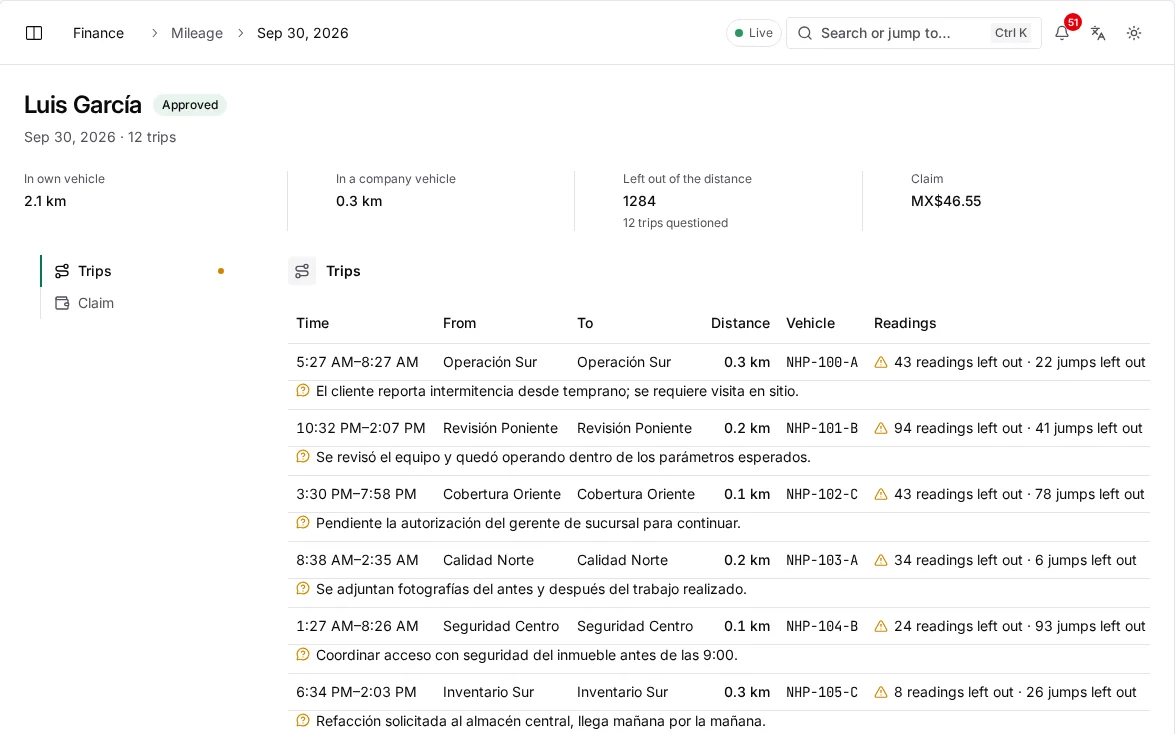Click the Readings column header
The height and width of the screenshot is (734, 1175).
click(904, 323)
